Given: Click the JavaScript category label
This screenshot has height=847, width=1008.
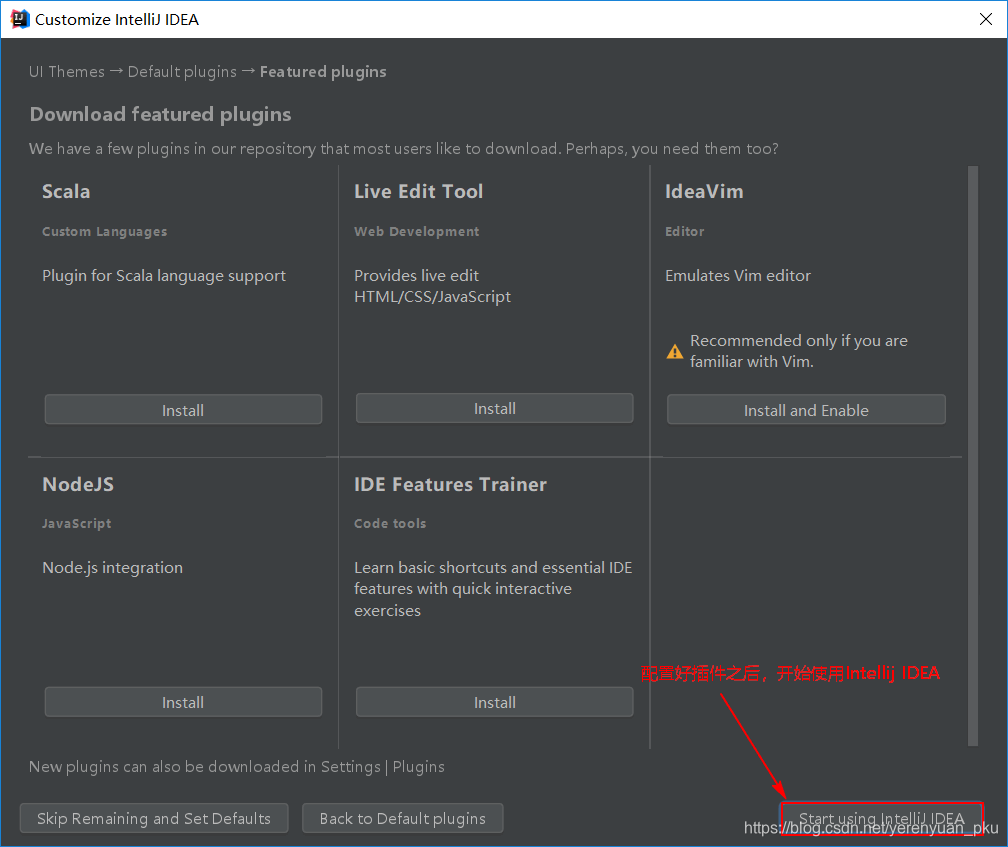Looking at the screenshot, I should coord(77,524).
